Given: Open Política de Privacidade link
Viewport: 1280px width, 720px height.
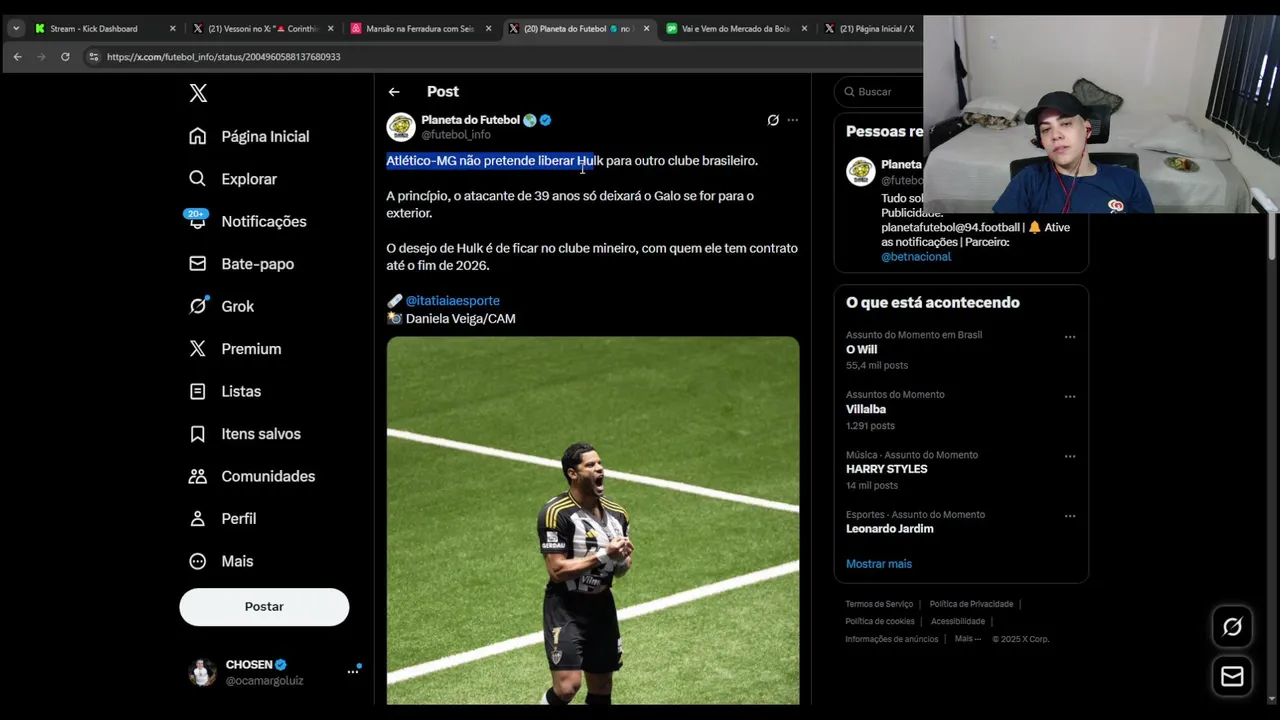Looking at the screenshot, I should 971,604.
